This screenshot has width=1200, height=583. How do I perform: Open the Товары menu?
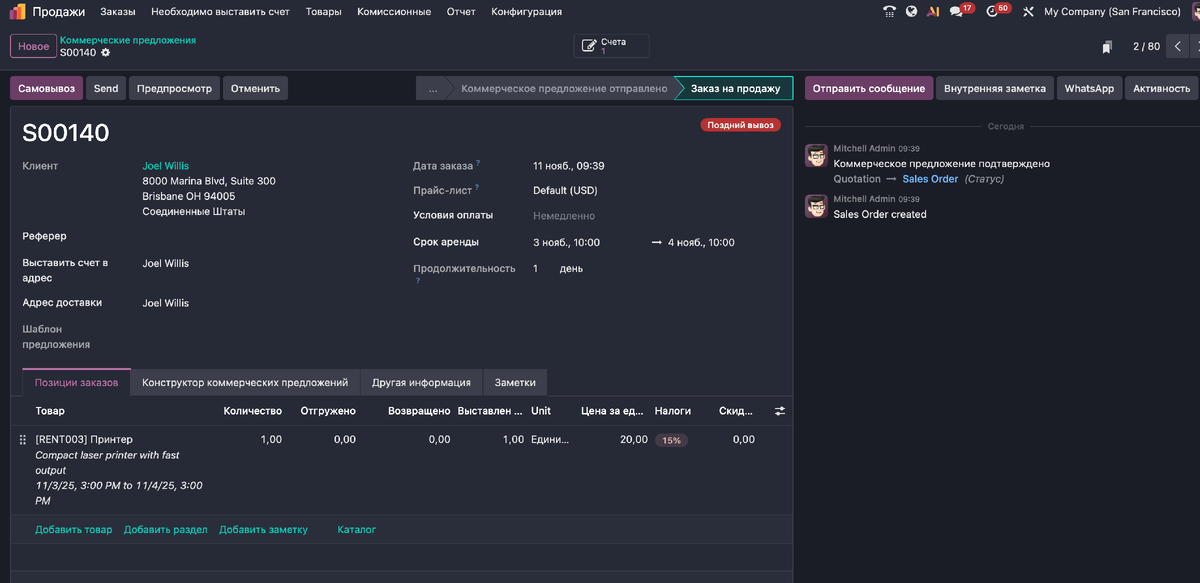323,12
